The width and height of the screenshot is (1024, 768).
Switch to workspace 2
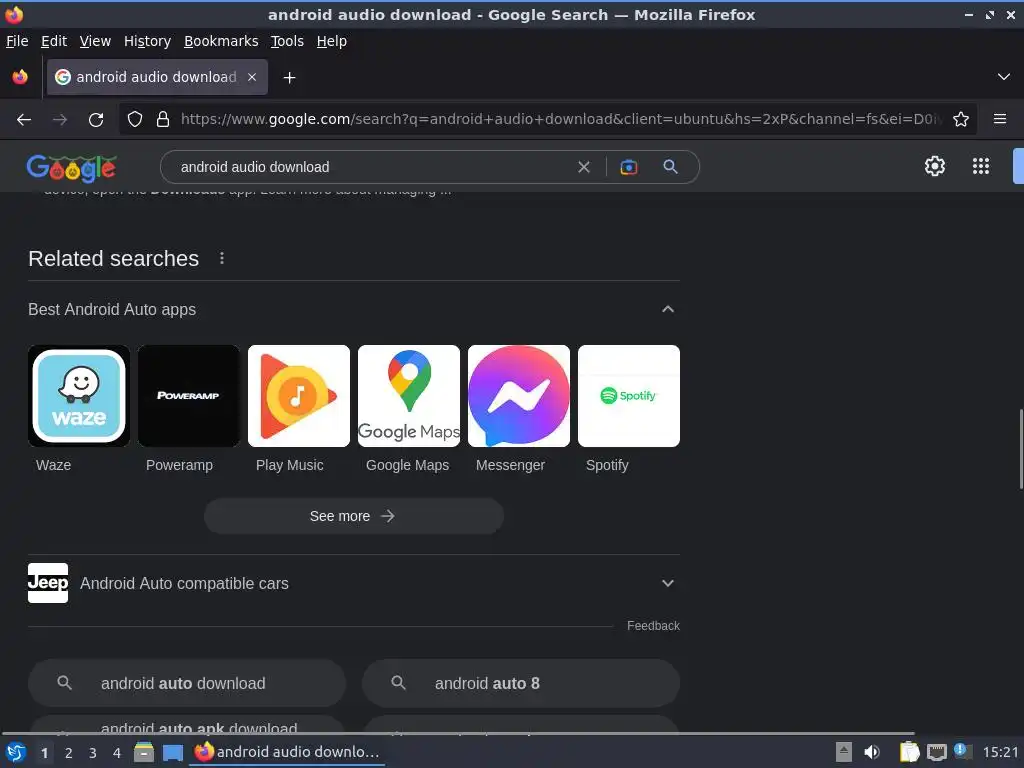point(69,753)
